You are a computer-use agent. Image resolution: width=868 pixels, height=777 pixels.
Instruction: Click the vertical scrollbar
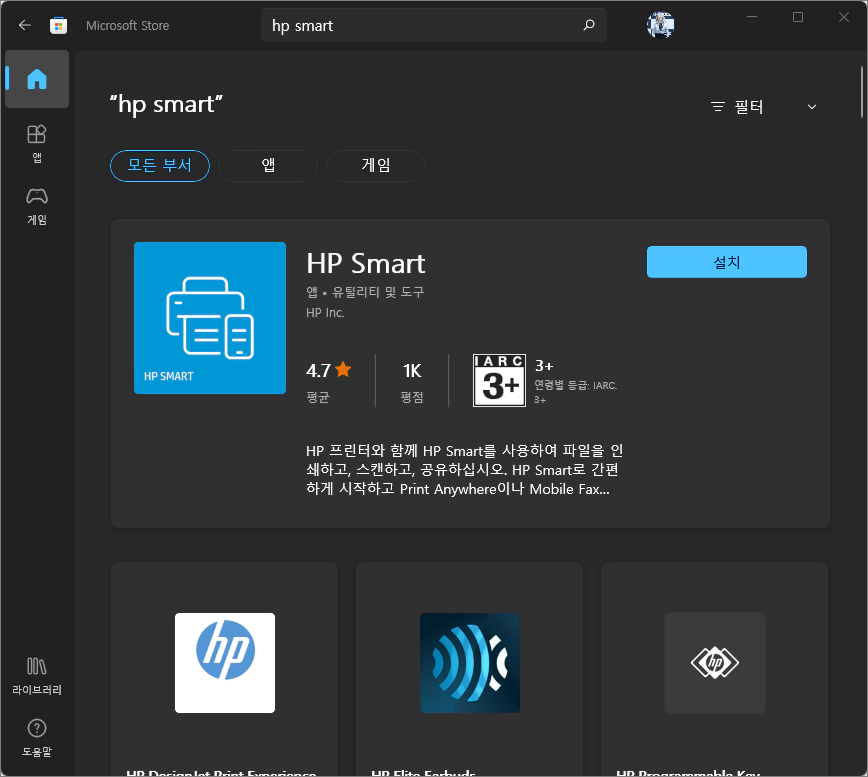(862, 92)
